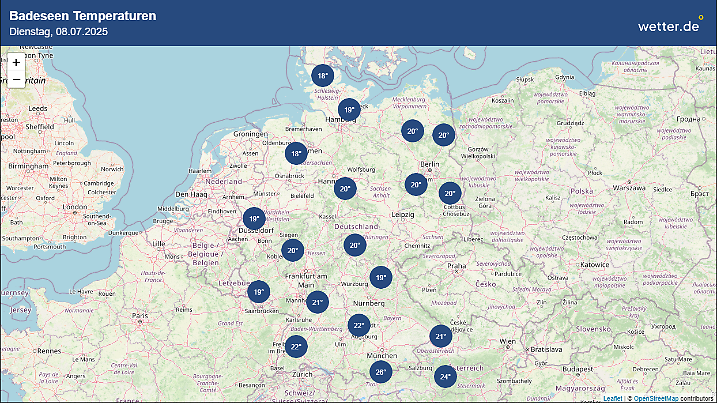The height and width of the screenshot is (403, 717).
Task: Click the 18° marker south of Bremerhaven
Action: (x=295, y=154)
